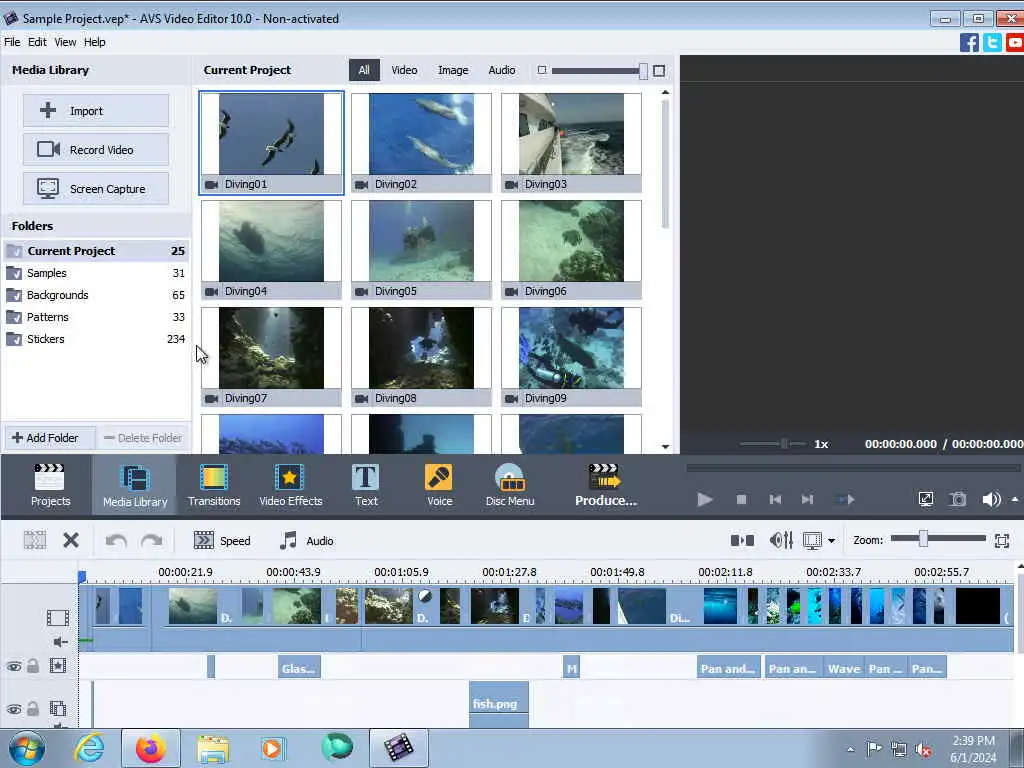Select the Diving05 video thumbnail
Image resolution: width=1024 pixels, height=768 pixels.
pyautogui.click(x=421, y=249)
